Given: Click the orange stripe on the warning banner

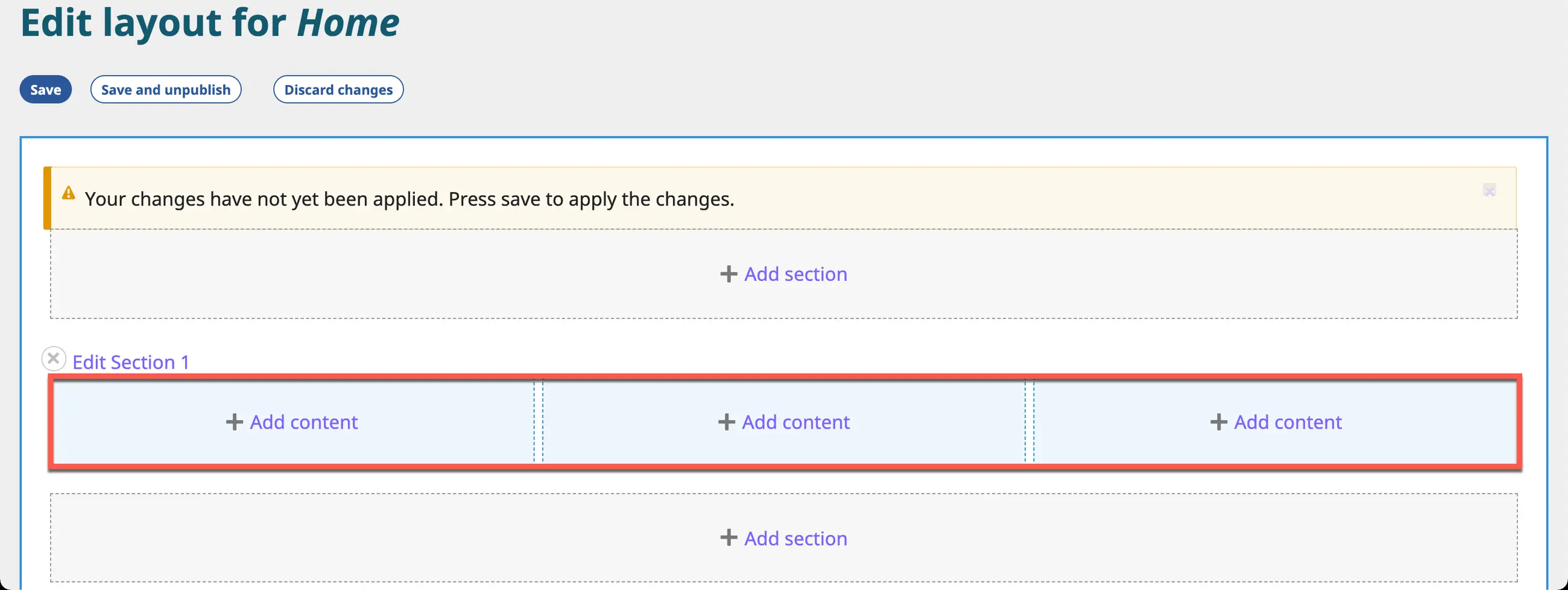Looking at the screenshot, I should click(x=47, y=198).
